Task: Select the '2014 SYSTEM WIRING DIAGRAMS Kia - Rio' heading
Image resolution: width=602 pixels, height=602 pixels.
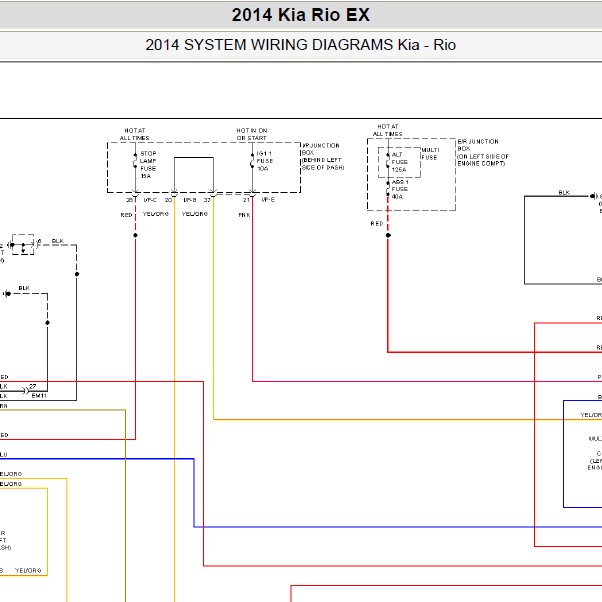Action: tap(301, 45)
